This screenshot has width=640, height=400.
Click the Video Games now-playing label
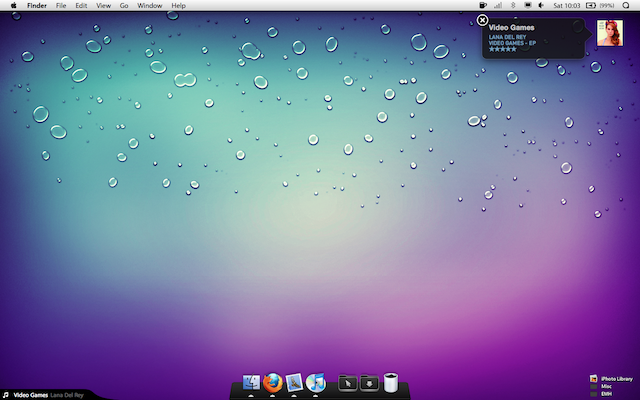(x=31, y=395)
